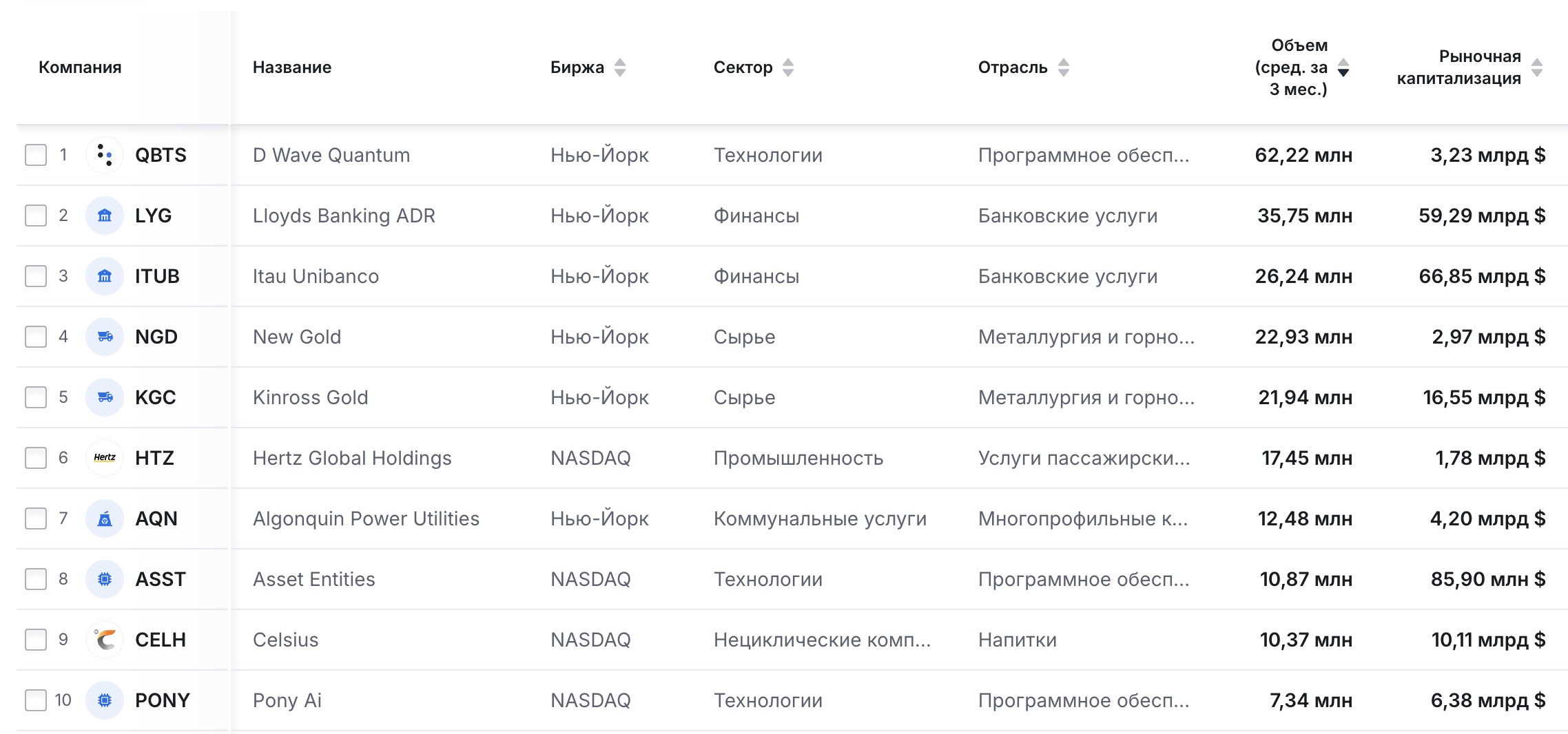Screen dimensions: 1568x734
Task: Click the Hertz Global Holdings name
Action: pos(352,458)
